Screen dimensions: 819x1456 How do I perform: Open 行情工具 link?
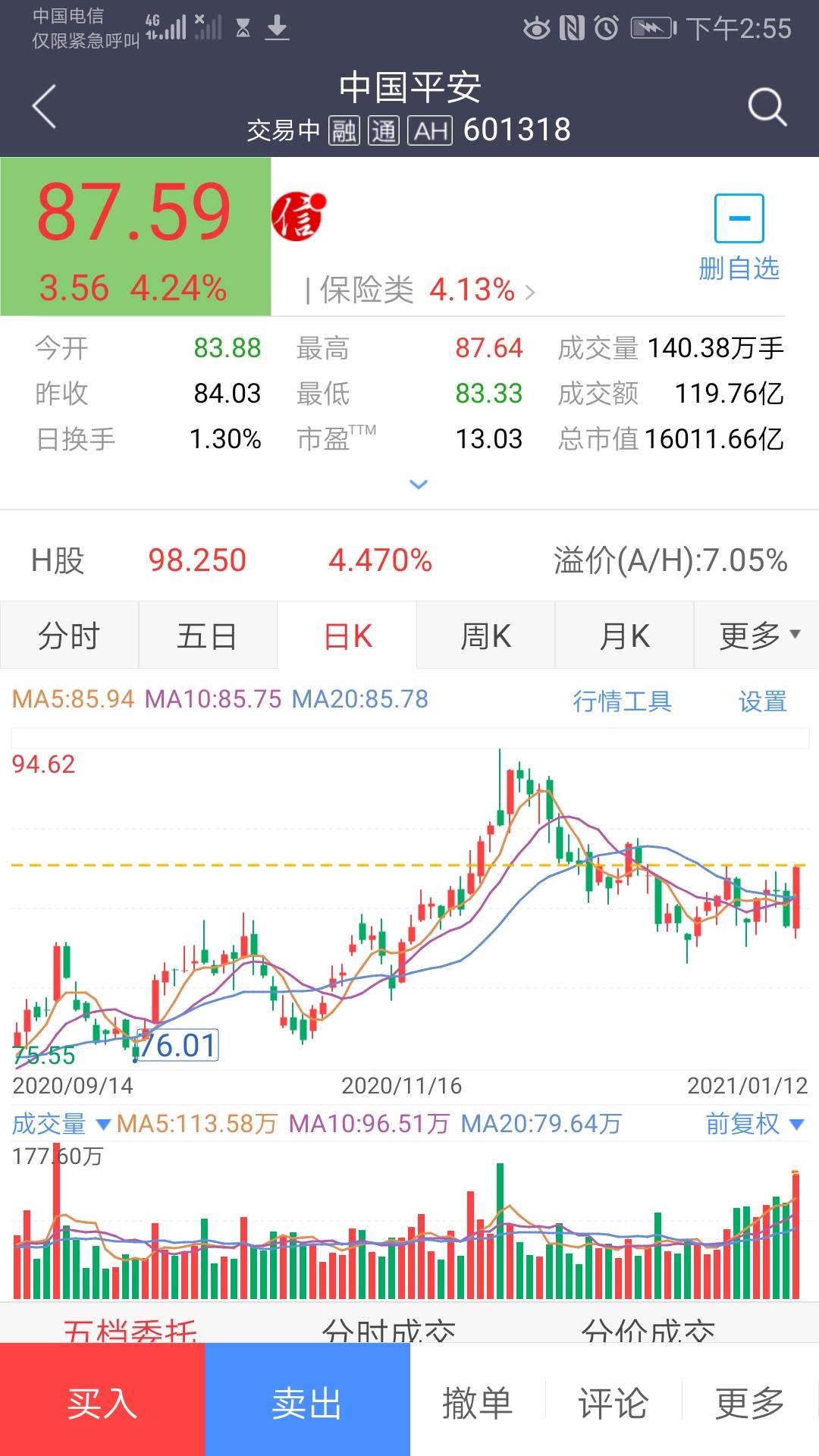[x=622, y=701]
